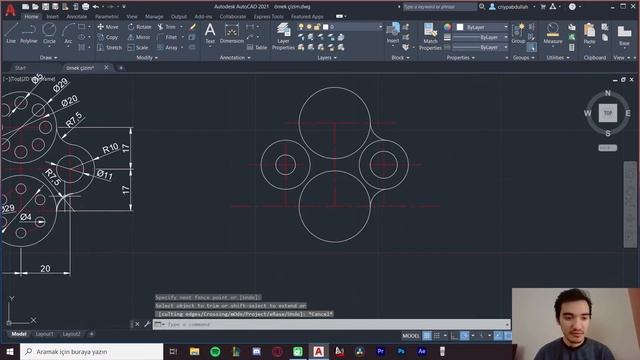The width and height of the screenshot is (640, 360).
Task: Click the Undo arrow in quick access toolbar
Action: pos(96,7)
